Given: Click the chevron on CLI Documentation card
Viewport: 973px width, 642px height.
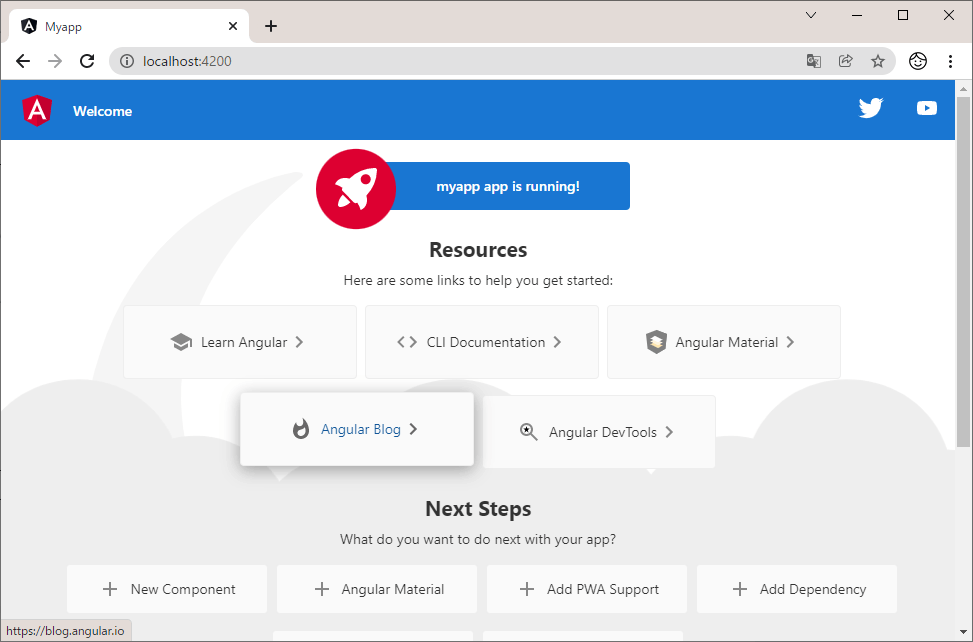Looking at the screenshot, I should pyautogui.click(x=557, y=342).
